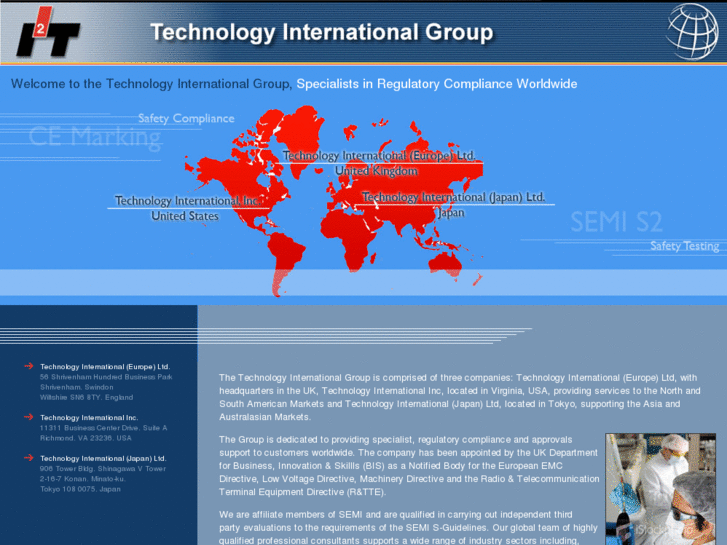The image size is (727, 545).
Task: Click paragraph starting 'We are affiliate members of SEMI'
Action: pos(408,527)
